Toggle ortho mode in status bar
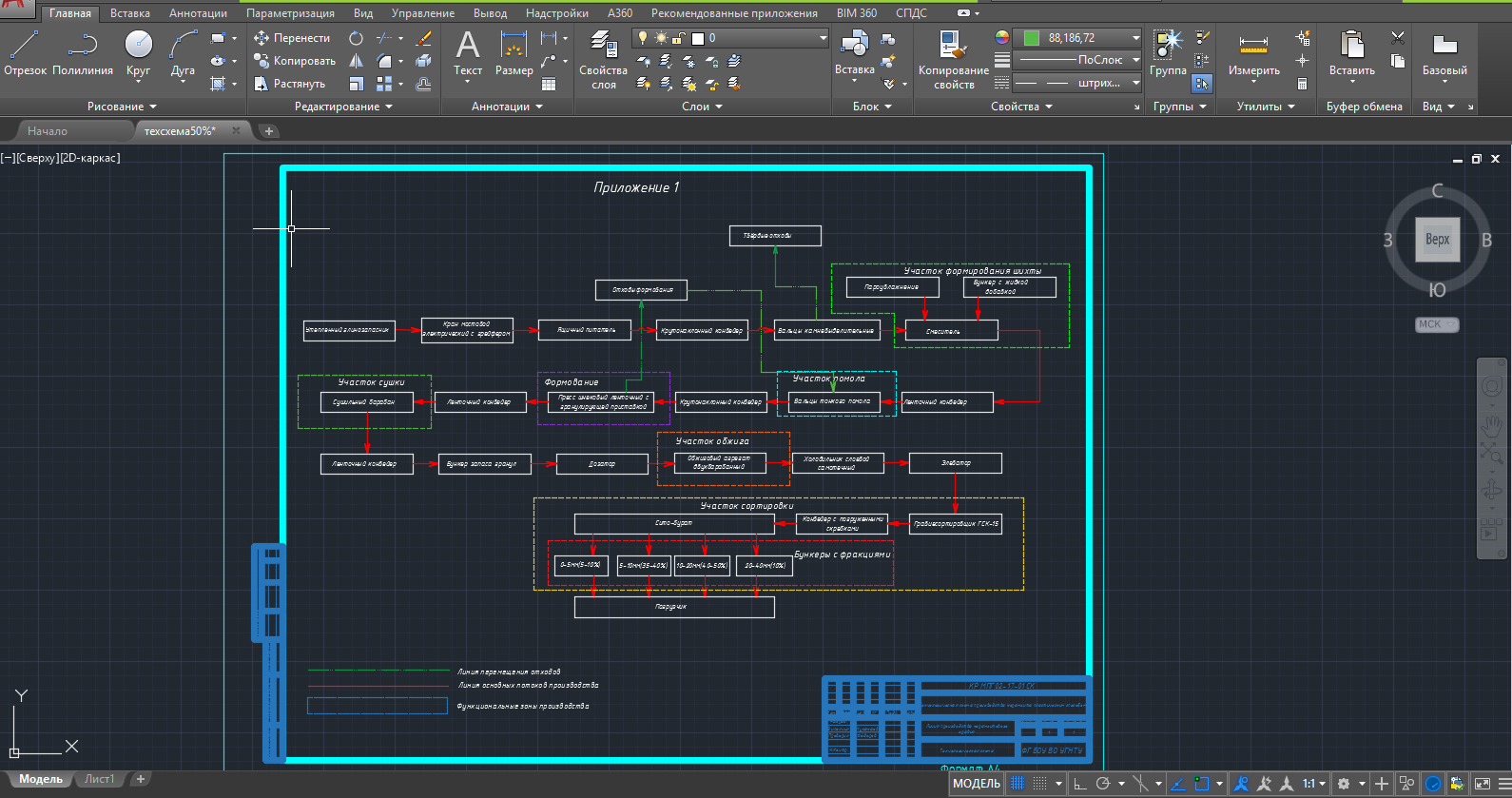The width and height of the screenshot is (1512, 798). point(1079,784)
